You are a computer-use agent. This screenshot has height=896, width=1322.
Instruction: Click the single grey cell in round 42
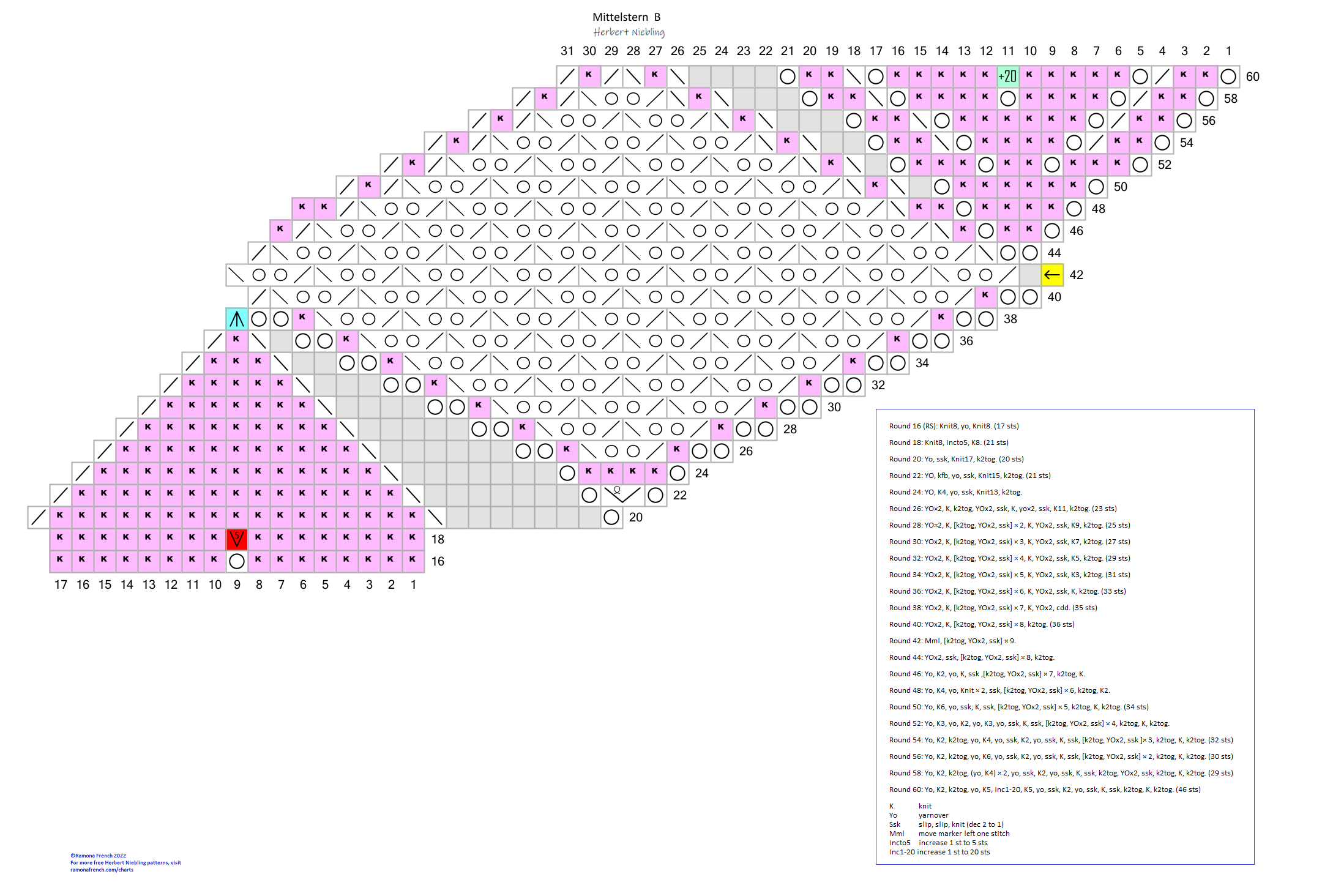pyautogui.click(x=1030, y=275)
